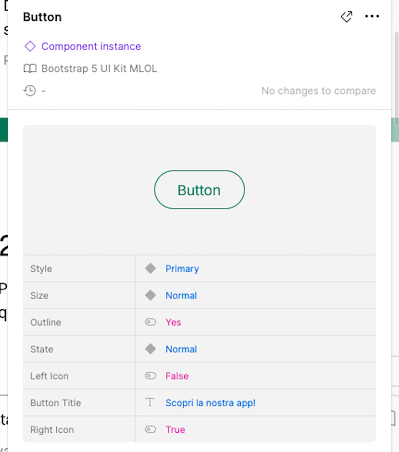The image size is (399, 452).
Task: Click the purple Component instance diamond icon
Action: tap(30, 46)
